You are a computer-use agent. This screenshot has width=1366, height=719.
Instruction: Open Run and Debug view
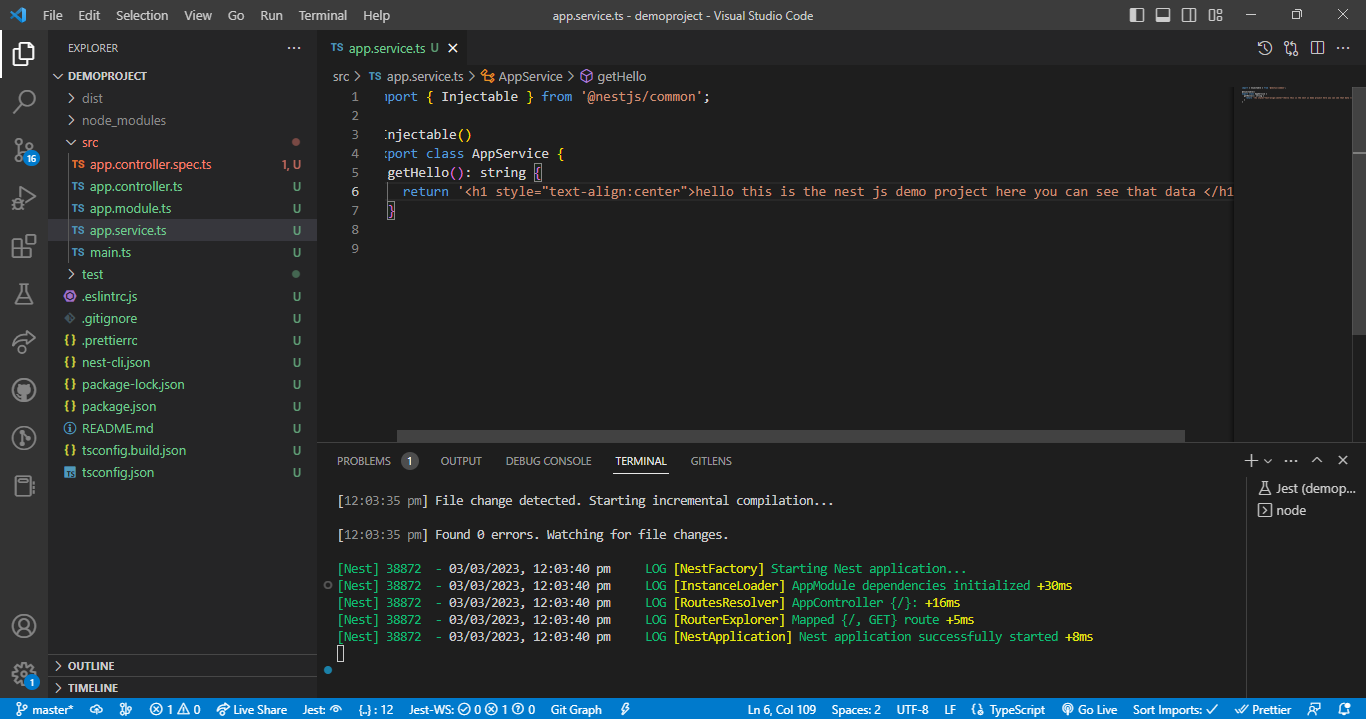(24, 198)
